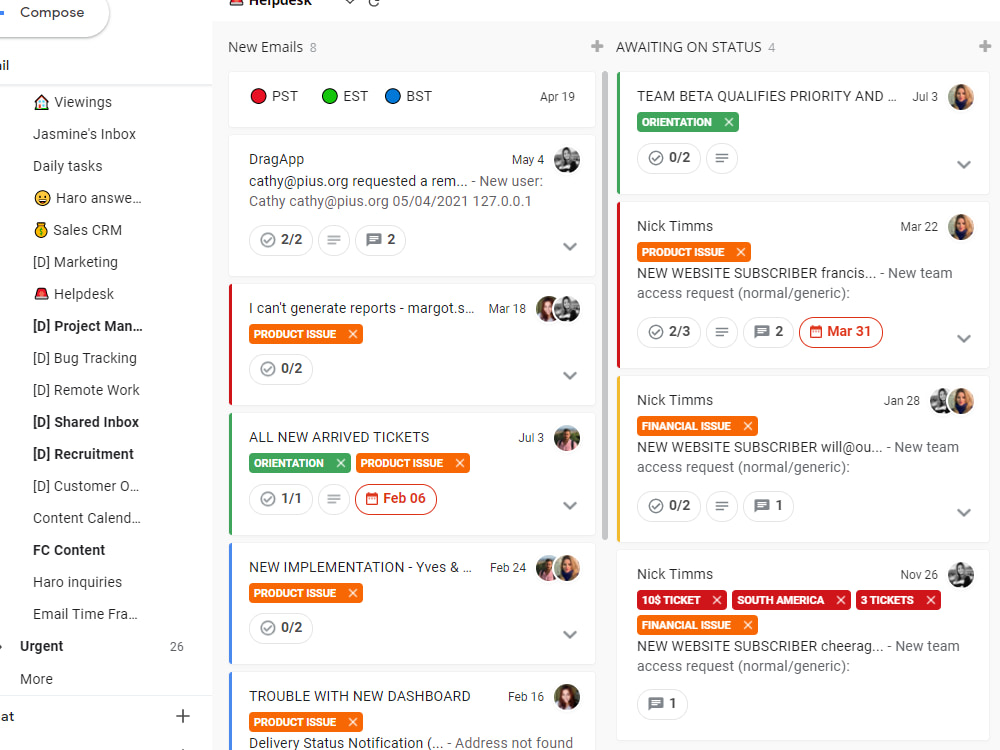Open comments on Nick Timms Mar 22 card
1000x750 pixels.
(768, 332)
